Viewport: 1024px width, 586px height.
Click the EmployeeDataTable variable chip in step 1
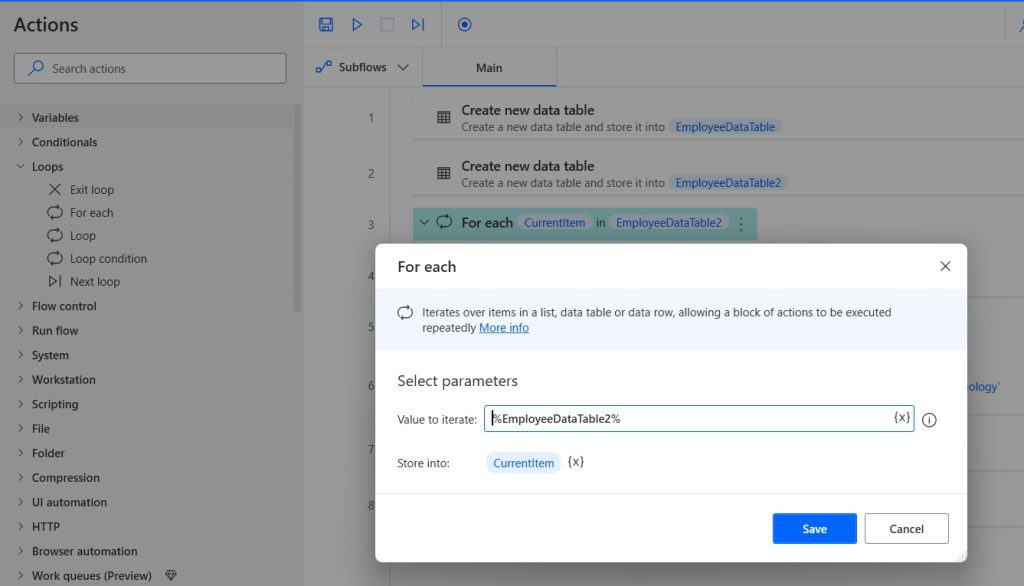point(725,127)
